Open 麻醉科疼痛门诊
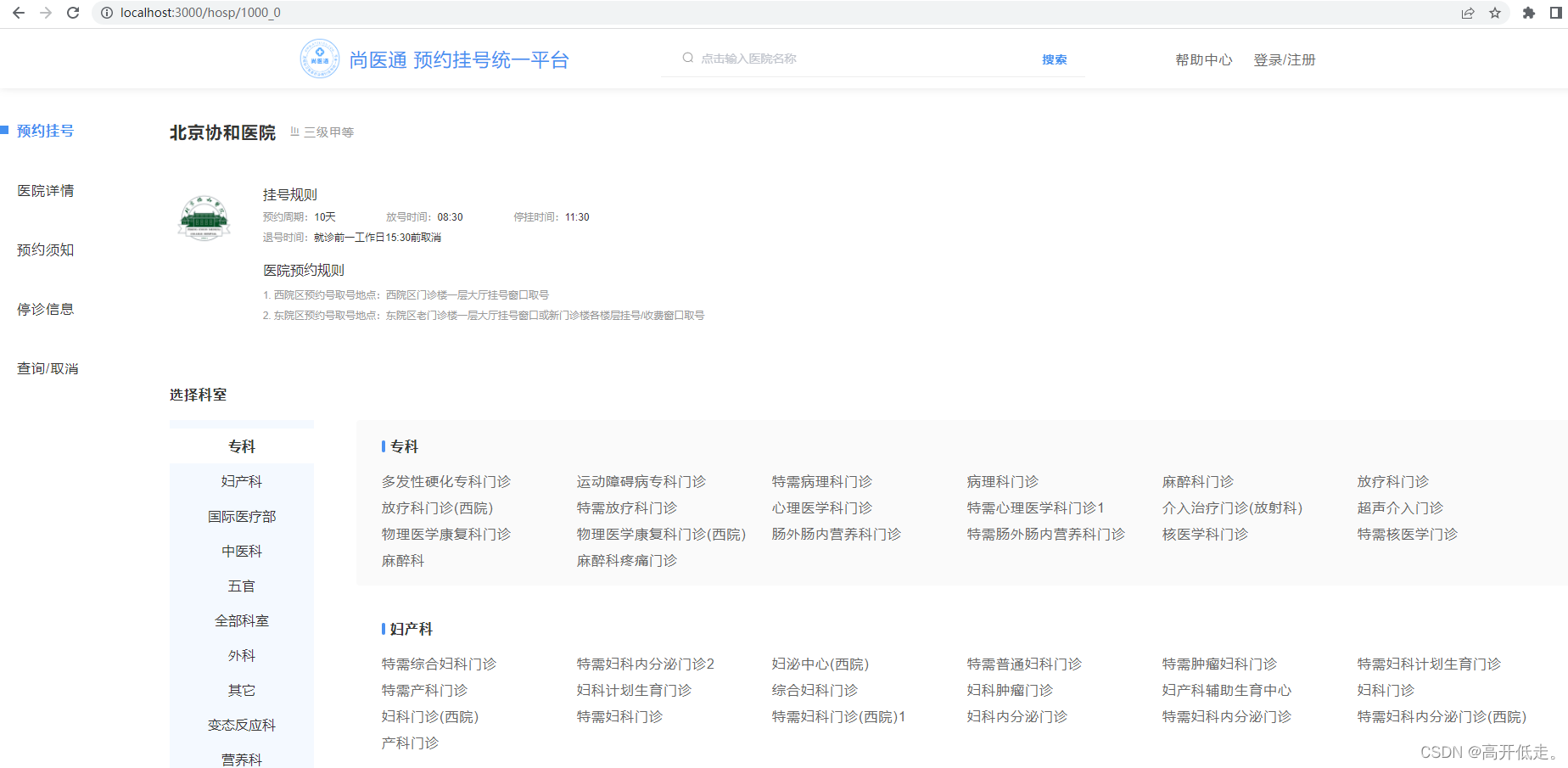The height and width of the screenshot is (768, 1568). coord(627,560)
